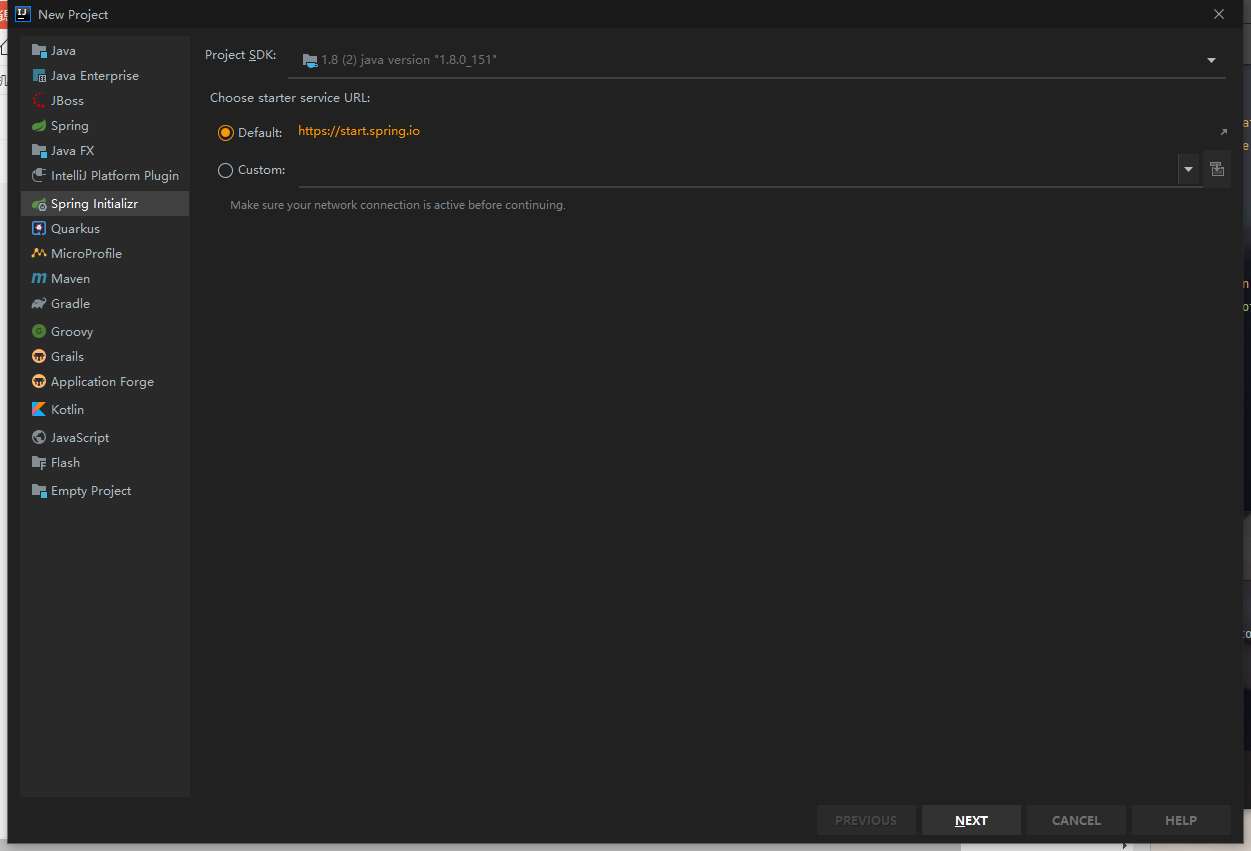Choose Grails project type
1251x851 pixels.
tap(105, 357)
